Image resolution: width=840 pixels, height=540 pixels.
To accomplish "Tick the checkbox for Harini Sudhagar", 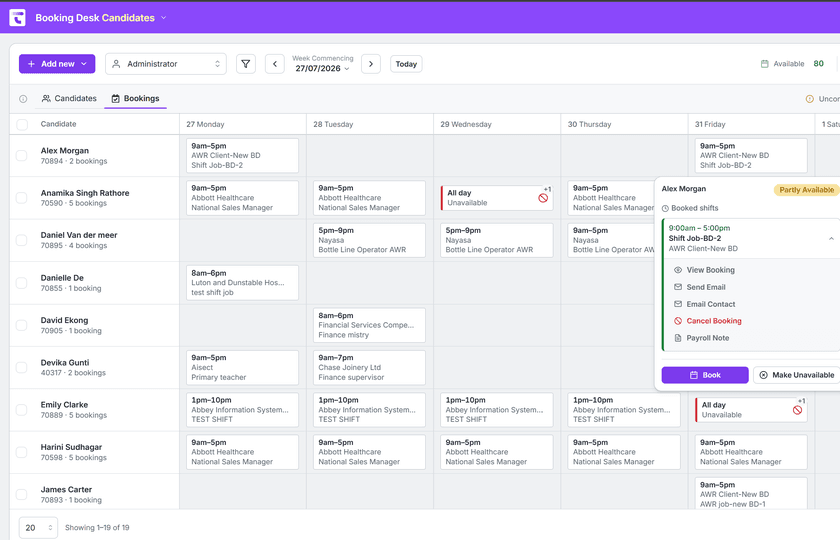I will click(21, 452).
